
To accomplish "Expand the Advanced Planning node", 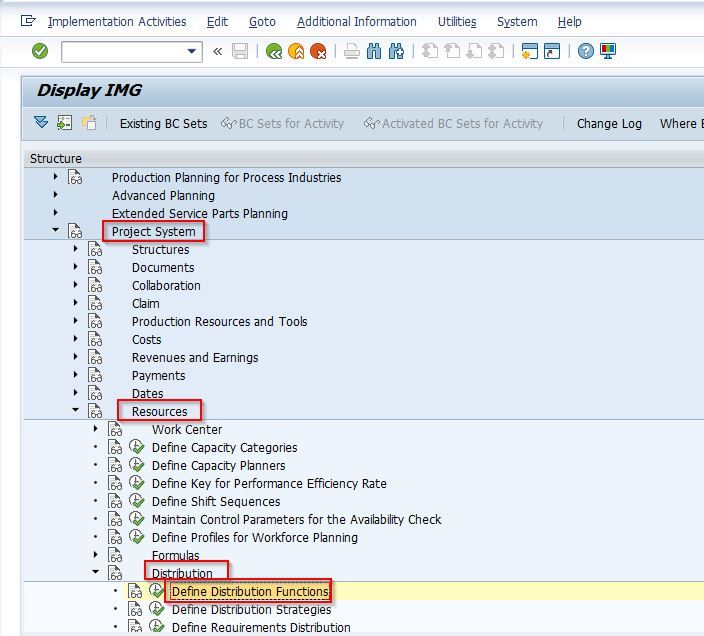I will 55,195.
